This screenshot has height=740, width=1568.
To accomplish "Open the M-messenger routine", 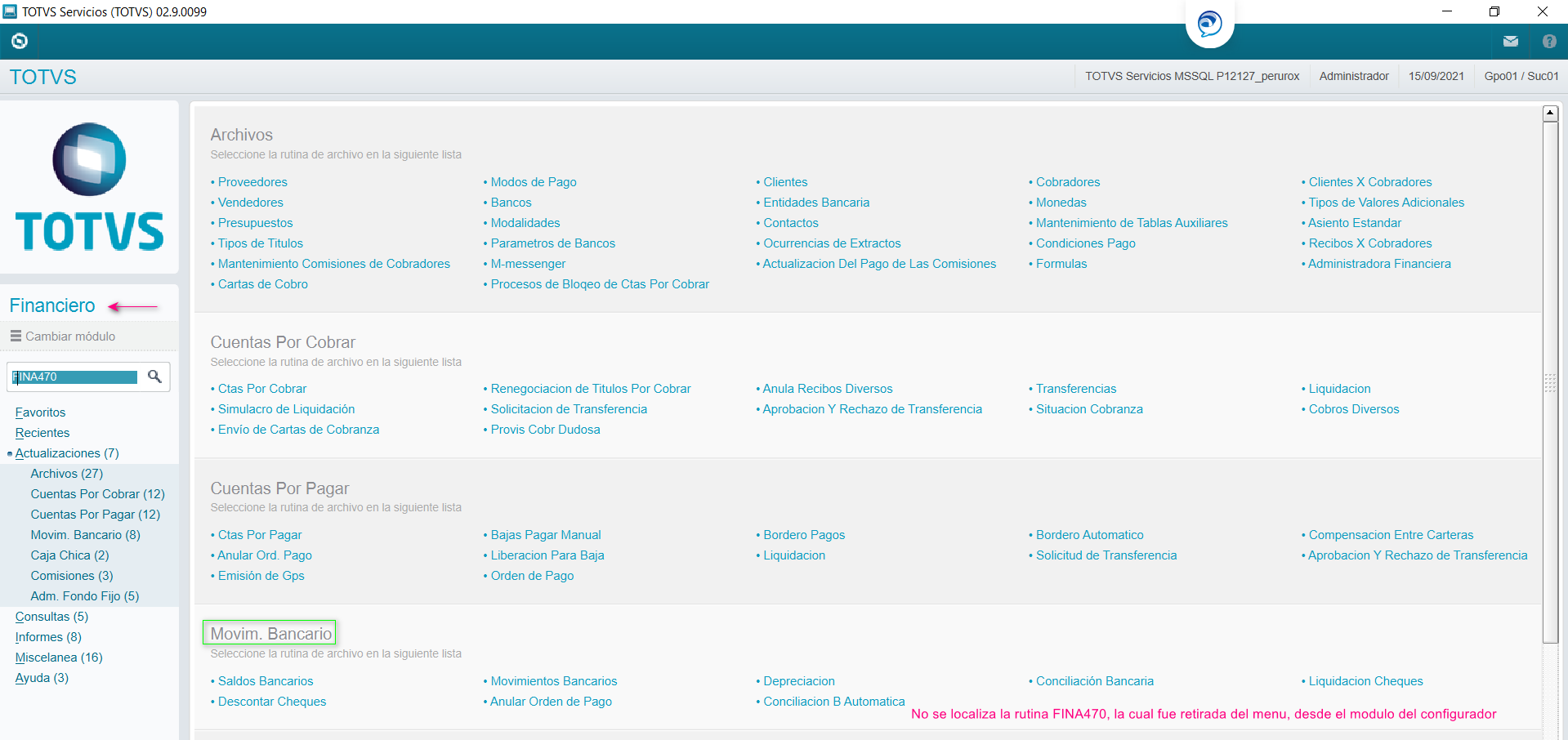I will point(528,264).
